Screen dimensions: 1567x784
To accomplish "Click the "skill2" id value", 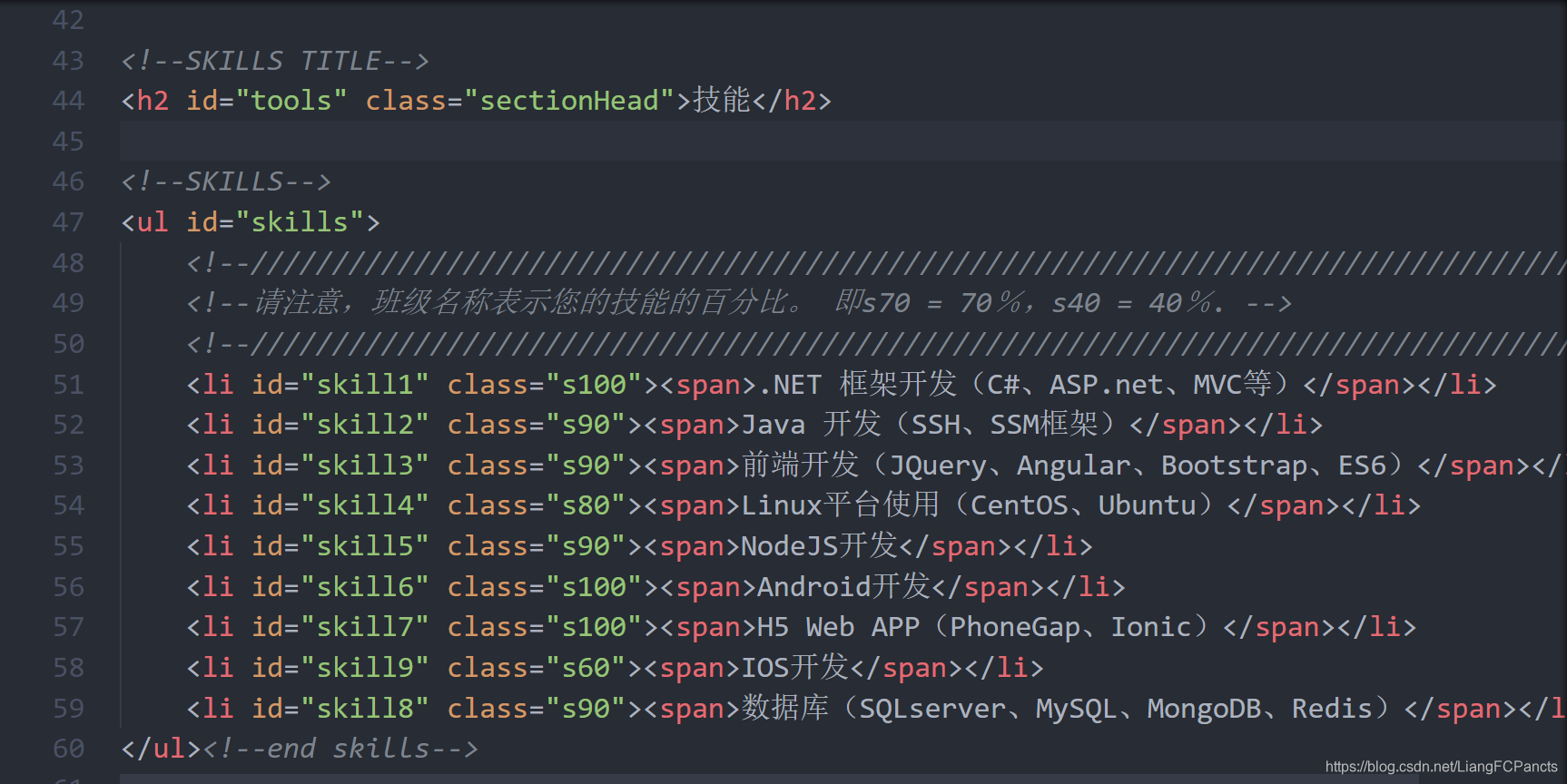I will [x=365, y=425].
